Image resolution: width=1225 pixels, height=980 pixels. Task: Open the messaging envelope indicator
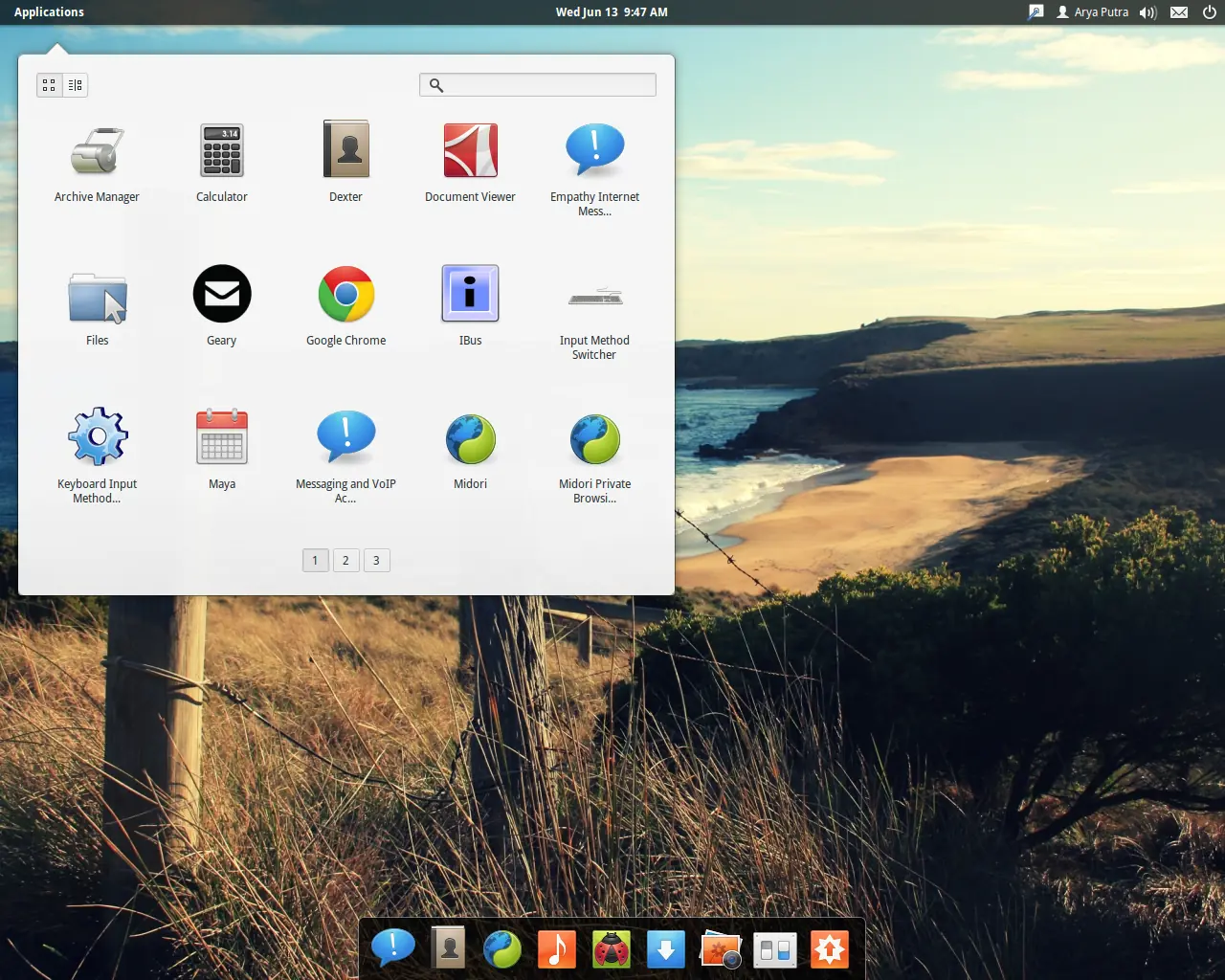pyautogui.click(x=1179, y=12)
